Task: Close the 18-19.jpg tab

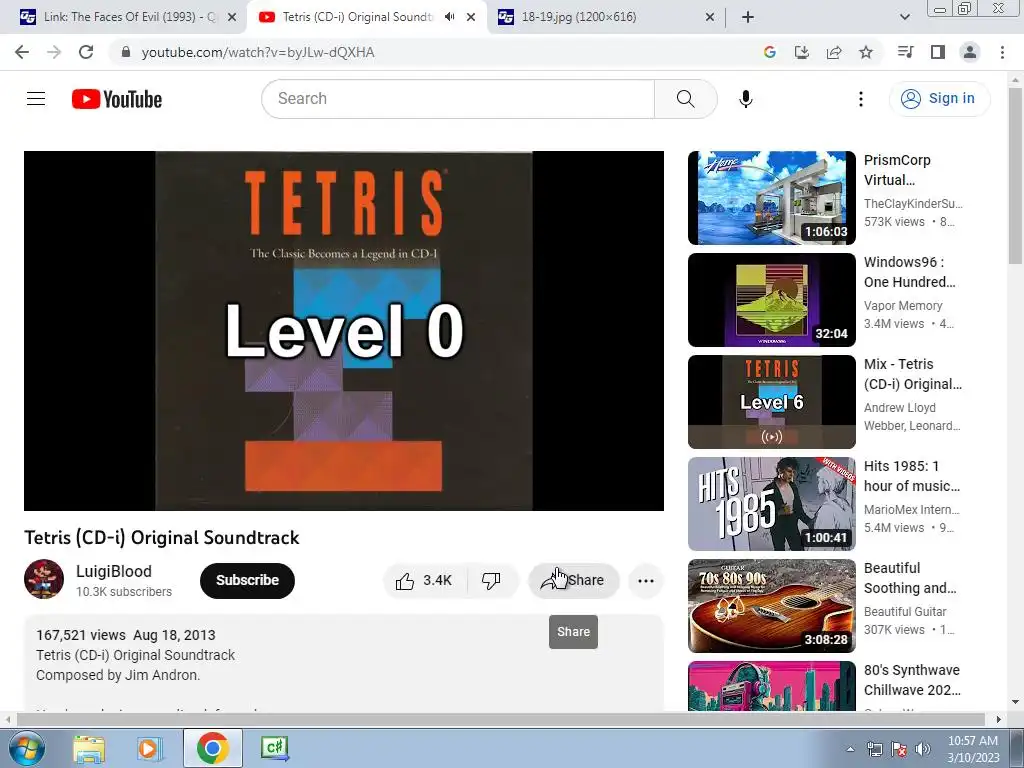Action: point(710,18)
